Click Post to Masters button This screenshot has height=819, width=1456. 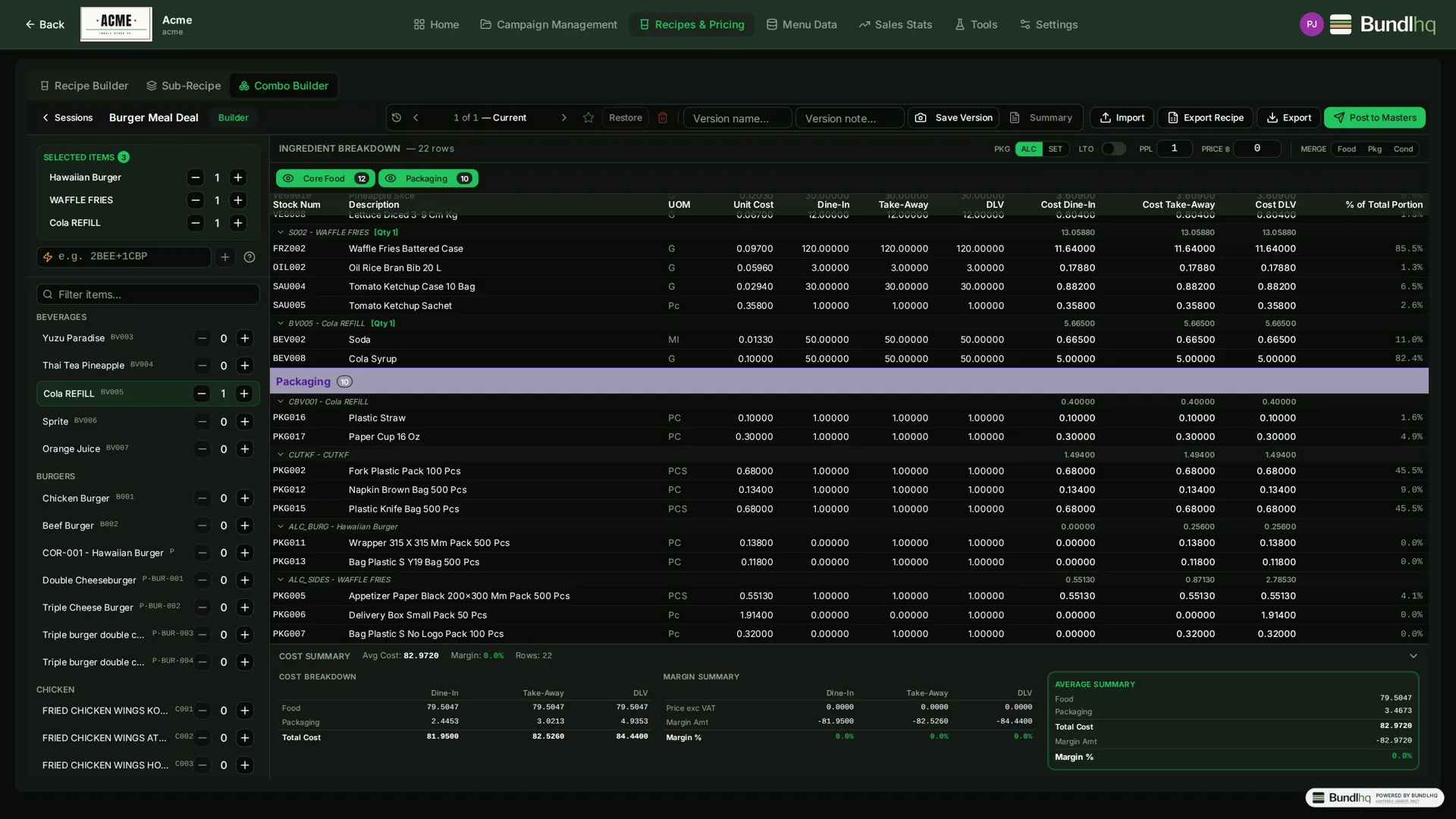[1375, 118]
